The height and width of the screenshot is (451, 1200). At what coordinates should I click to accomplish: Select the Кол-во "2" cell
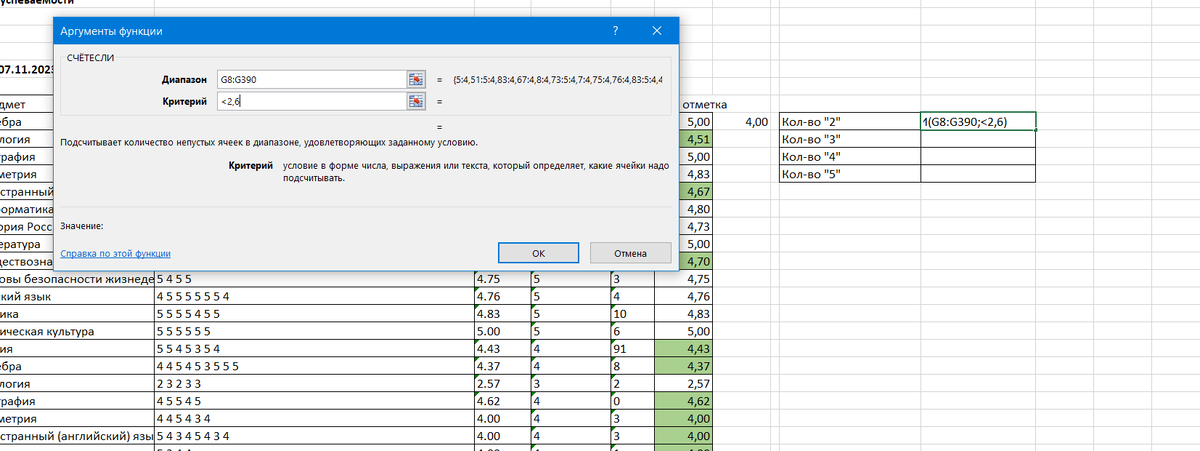point(849,122)
